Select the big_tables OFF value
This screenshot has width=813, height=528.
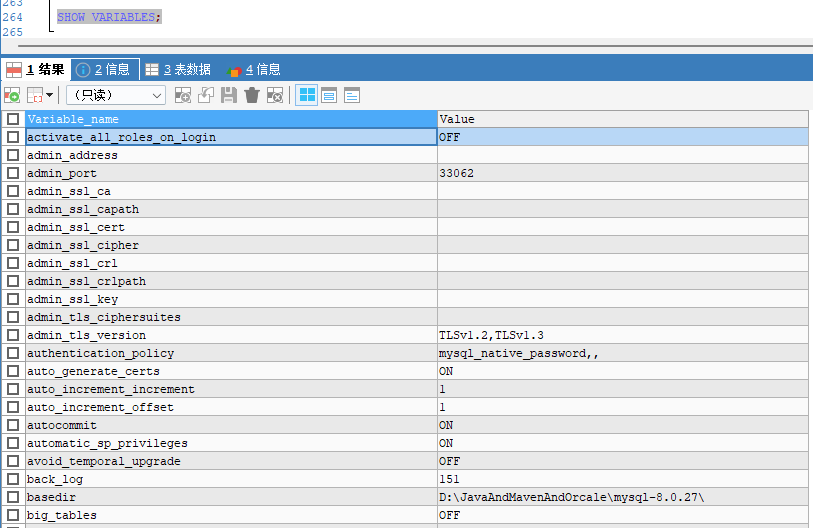click(623, 515)
